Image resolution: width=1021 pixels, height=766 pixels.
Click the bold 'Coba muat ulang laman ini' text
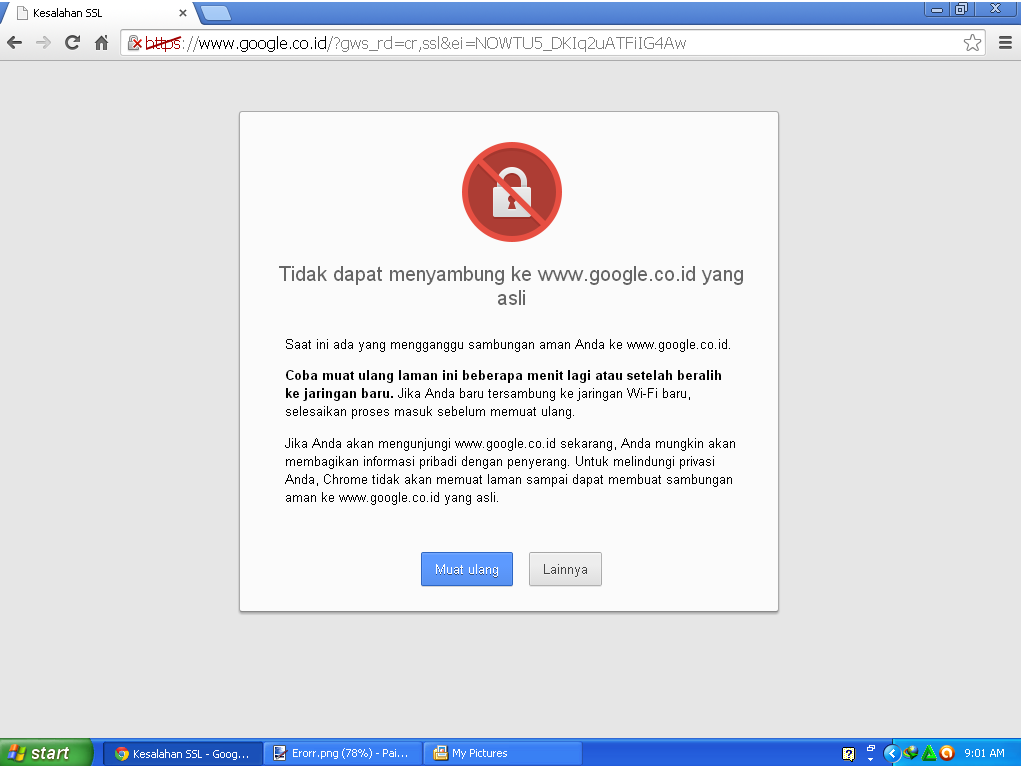pos(503,384)
